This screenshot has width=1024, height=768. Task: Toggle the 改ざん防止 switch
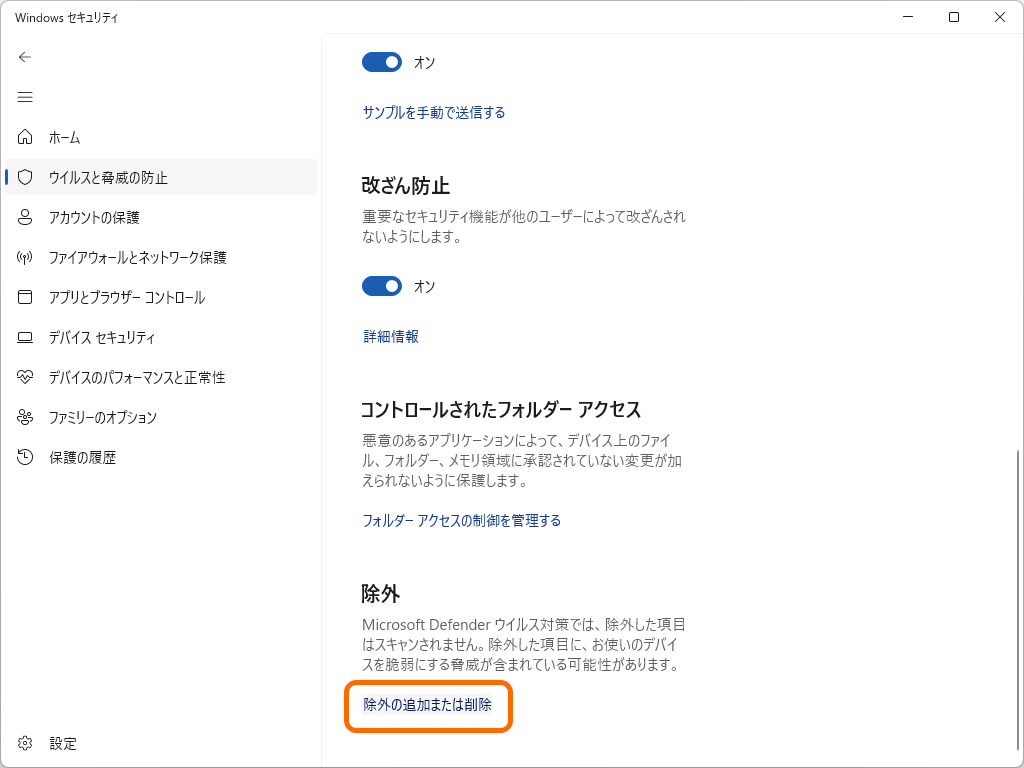[382, 286]
